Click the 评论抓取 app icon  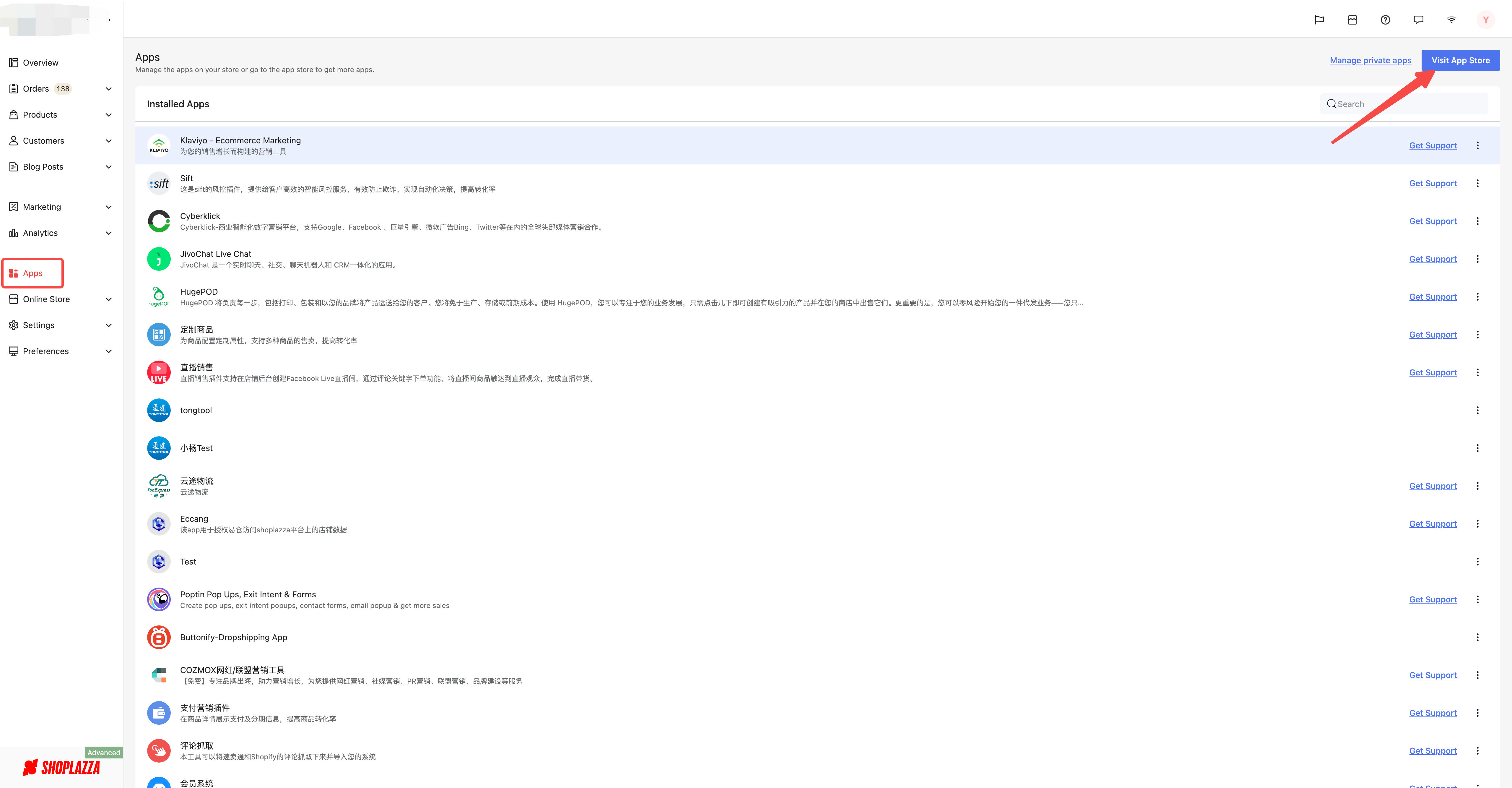[159, 751]
